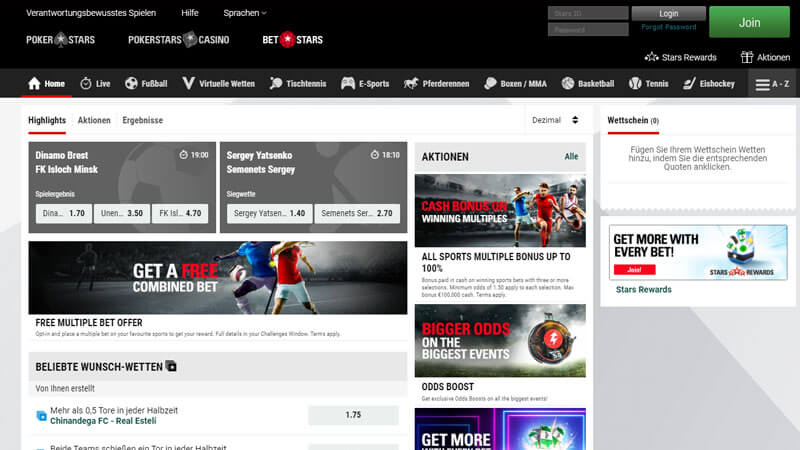800x450 pixels.
Task: Click the Aktionen gift box icon
Action: click(x=747, y=57)
